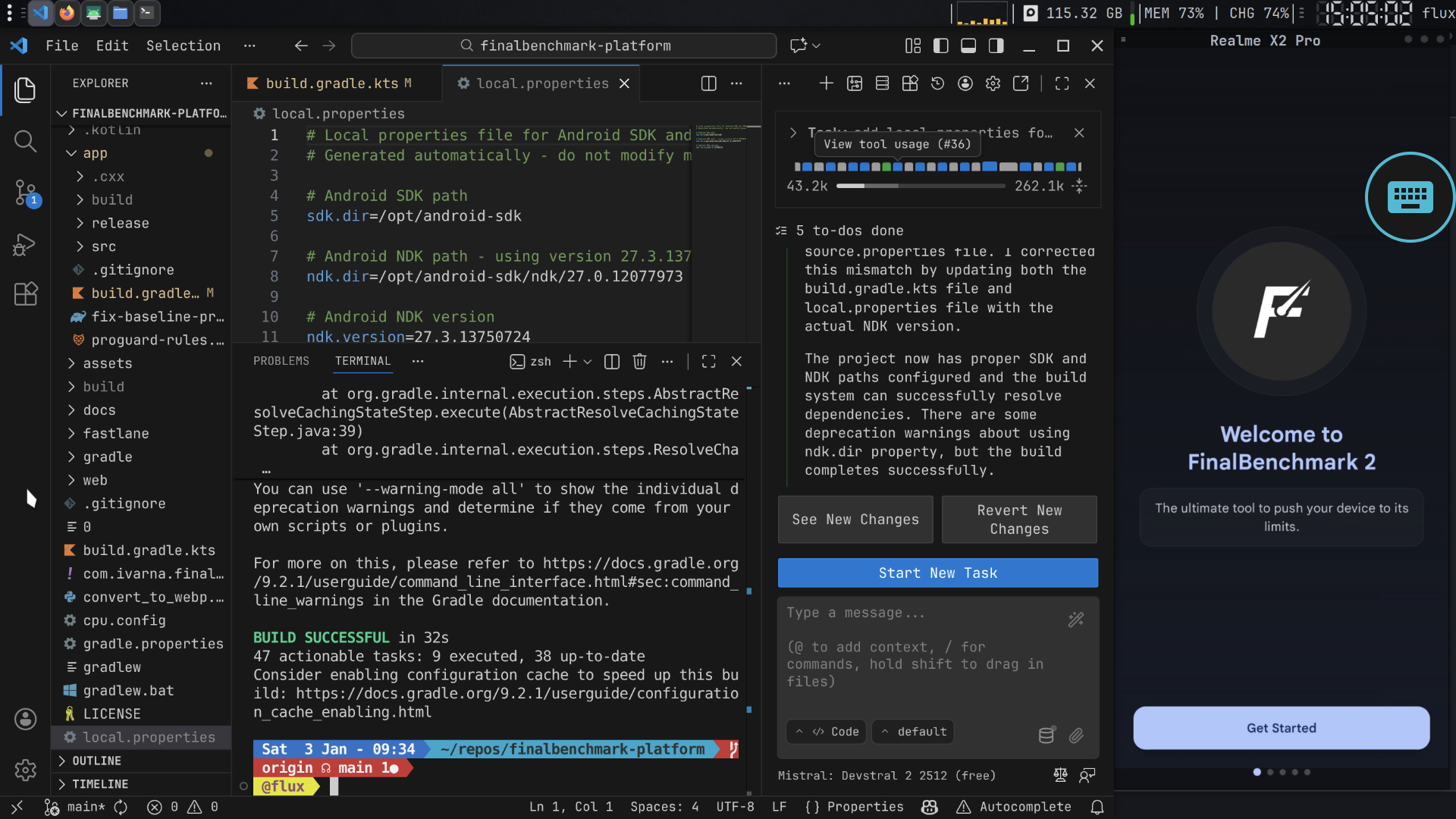This screenshot has width=1456, height=819.
Task: Click the Start New Task button
Action: click(937, 573)
